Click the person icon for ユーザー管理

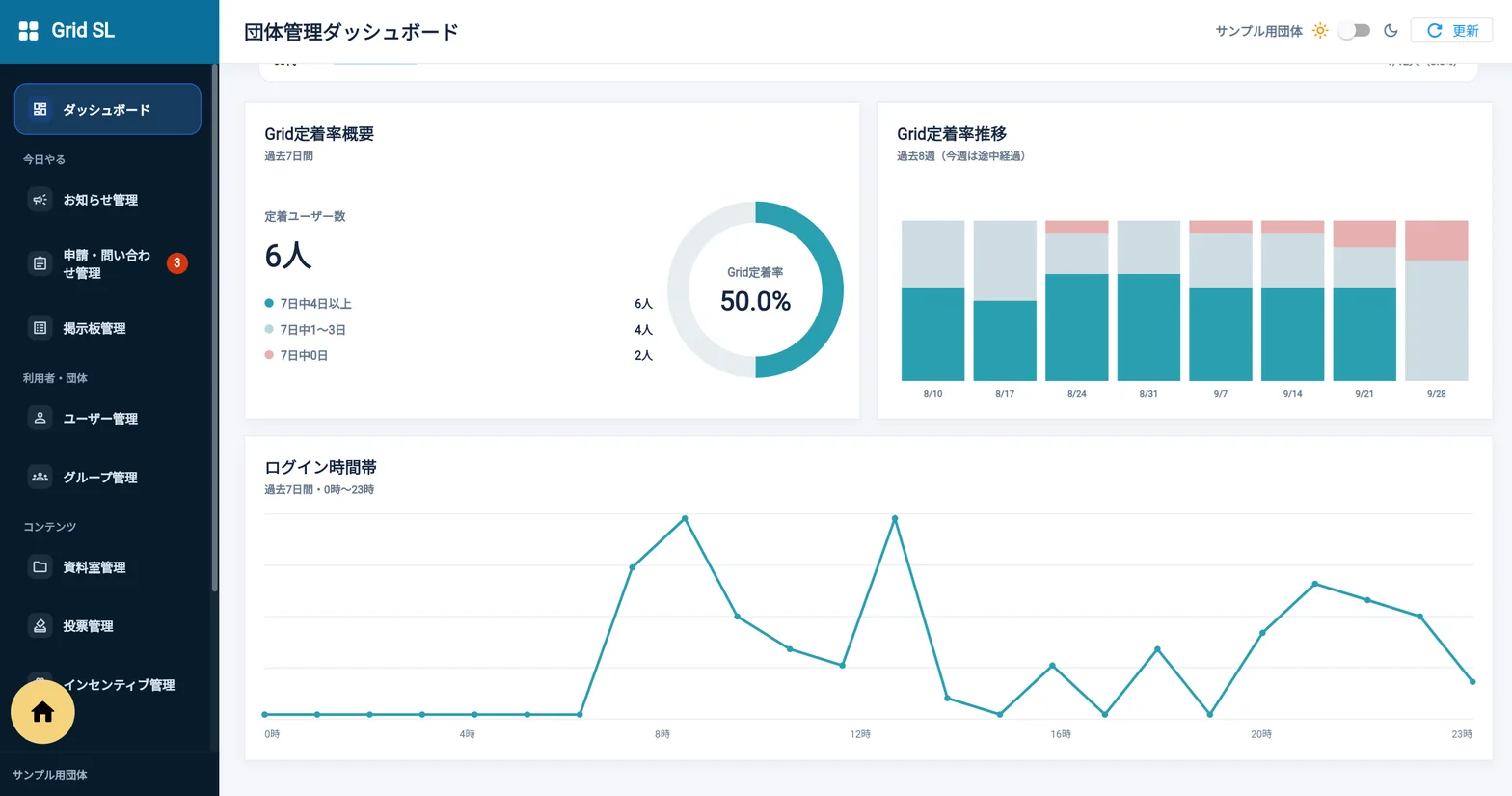tap(40, 419)
